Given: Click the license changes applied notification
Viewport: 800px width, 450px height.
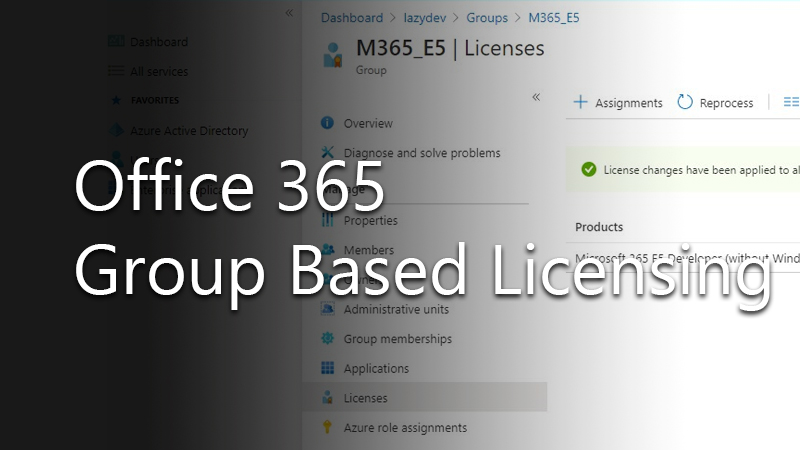Looking at the screenshot, I should click(683, 170).
